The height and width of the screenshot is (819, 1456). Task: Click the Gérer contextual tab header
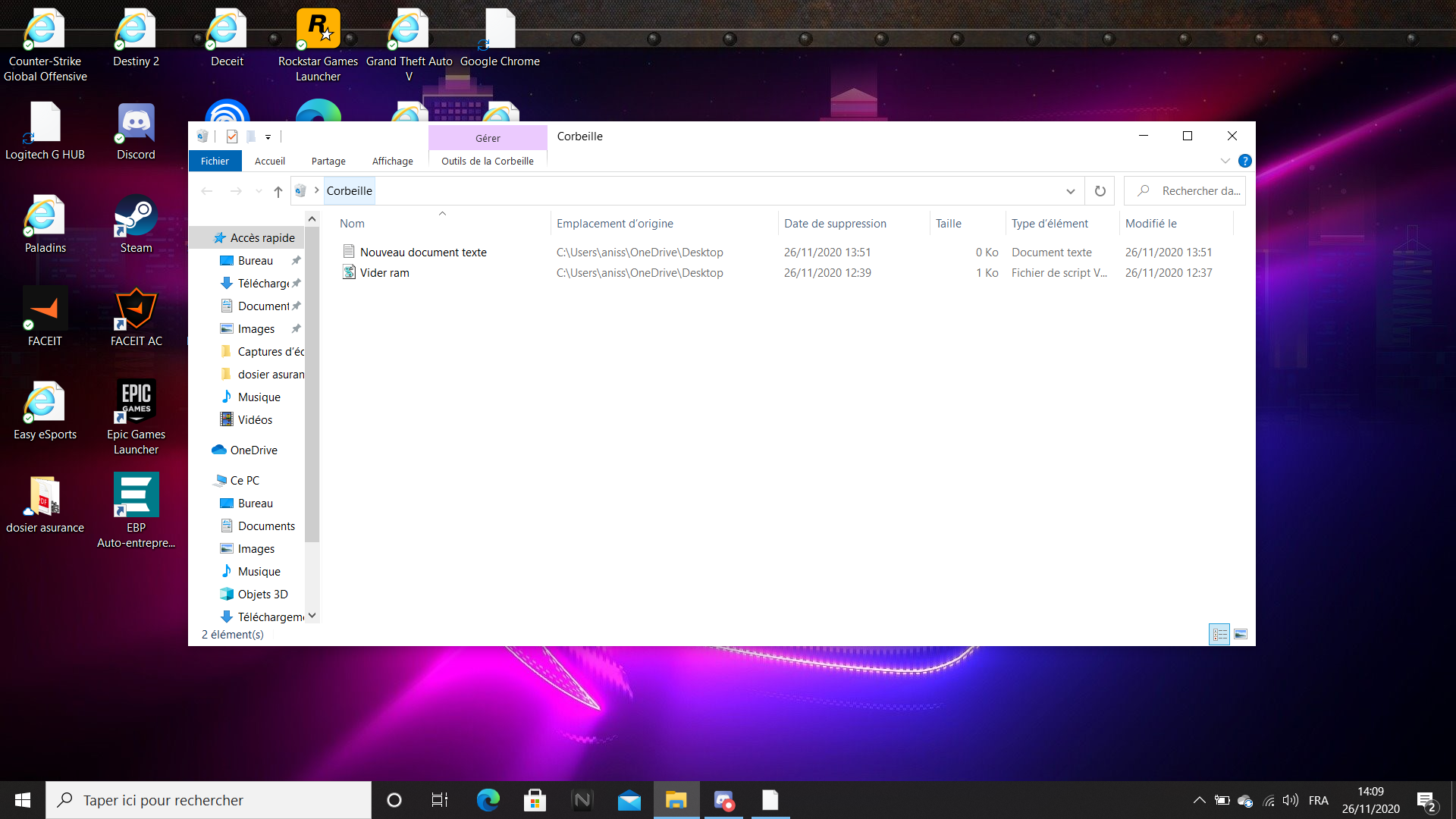(488, 138)
